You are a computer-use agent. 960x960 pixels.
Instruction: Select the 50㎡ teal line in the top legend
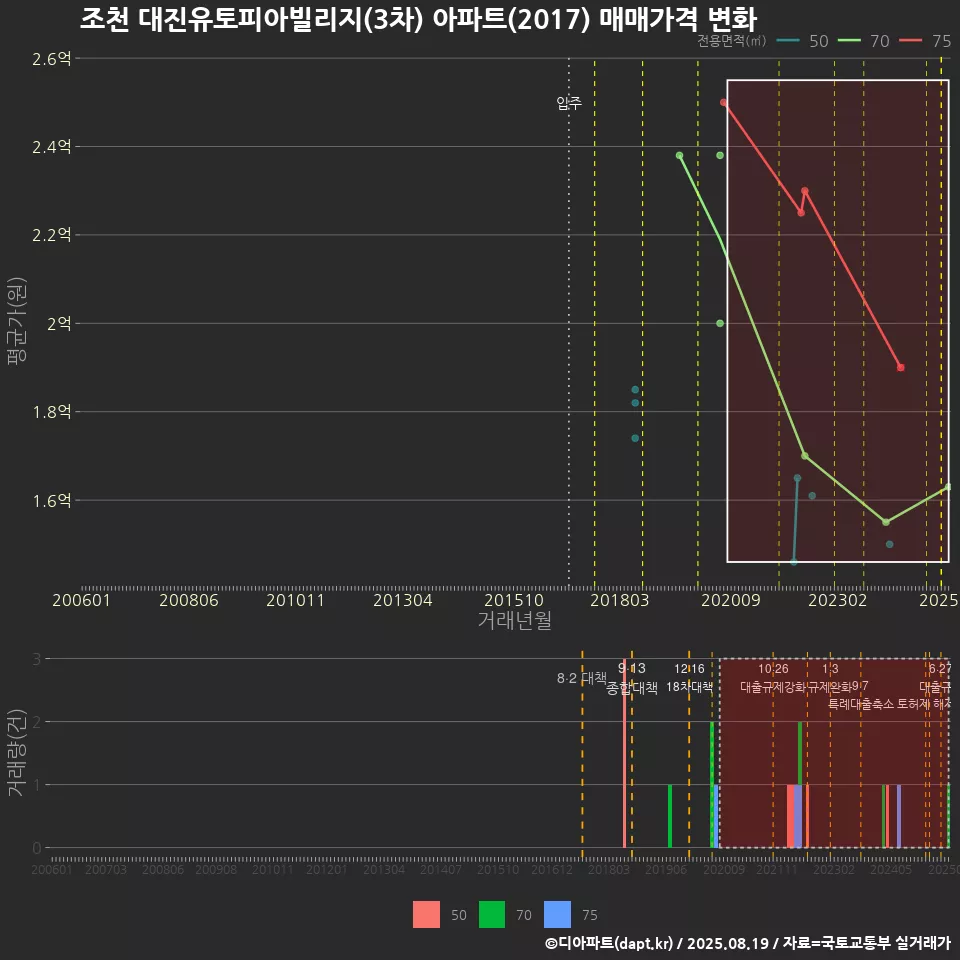(789, 41)
